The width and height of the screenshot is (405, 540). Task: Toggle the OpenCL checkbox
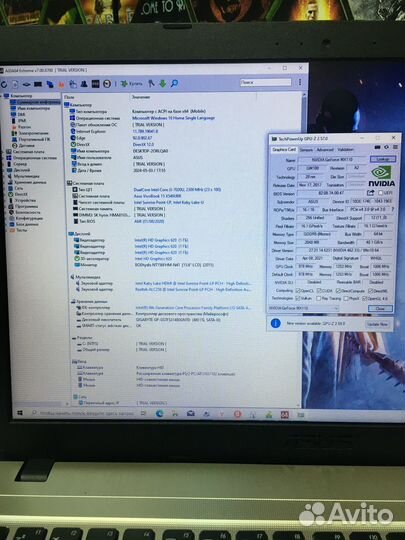[x=298, y=291]
